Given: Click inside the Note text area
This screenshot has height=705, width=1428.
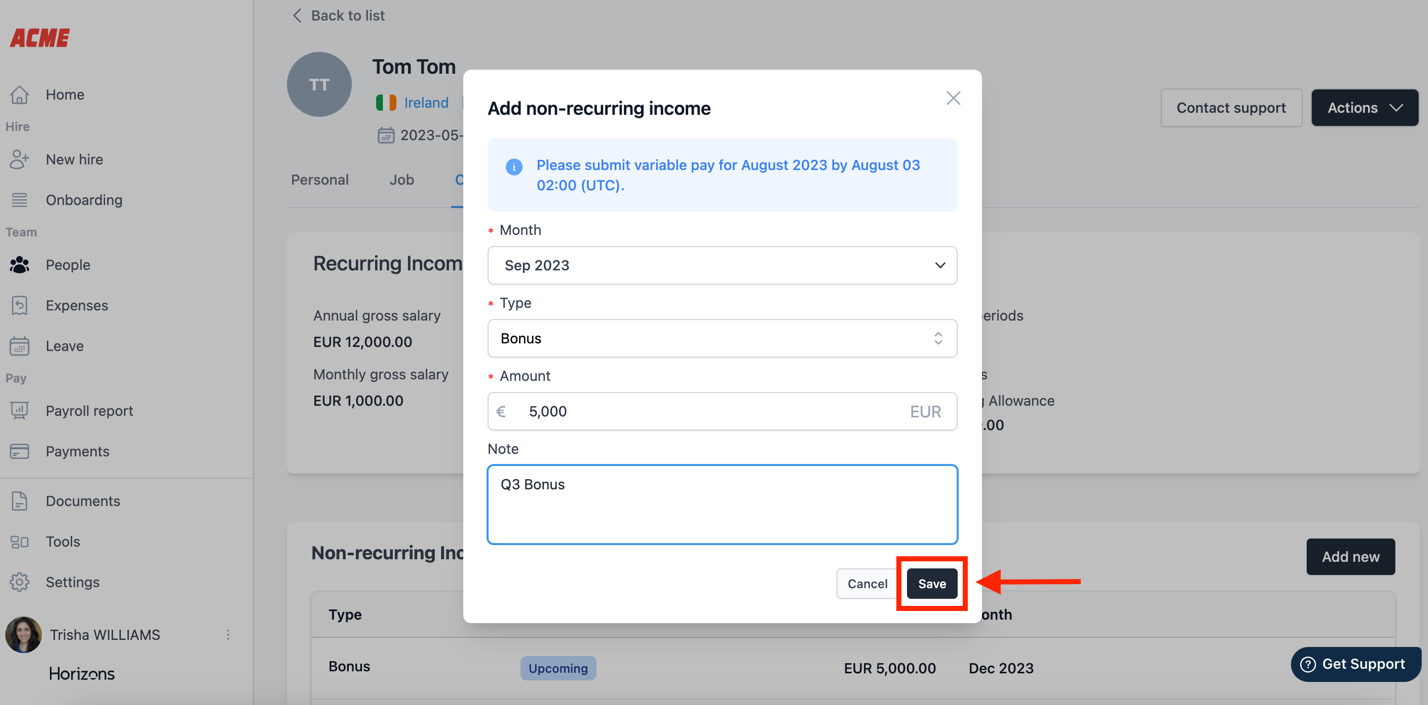Looking at the screenshot, I should coord(721,505).
